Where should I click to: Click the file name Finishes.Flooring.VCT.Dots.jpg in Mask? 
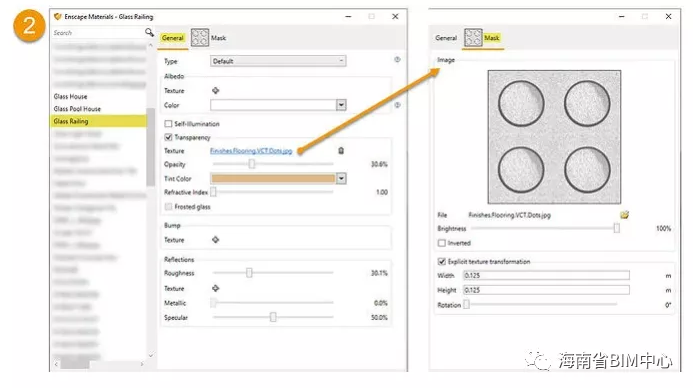pyautogui.click(x=510, y=215)
